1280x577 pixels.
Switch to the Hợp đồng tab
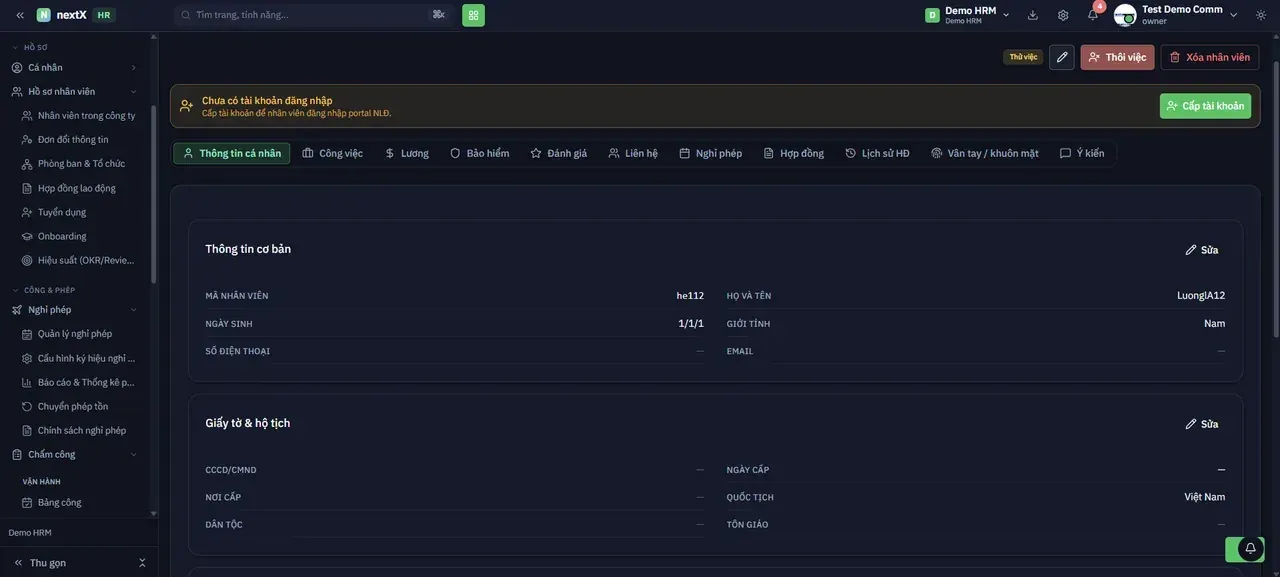point(794,153)
